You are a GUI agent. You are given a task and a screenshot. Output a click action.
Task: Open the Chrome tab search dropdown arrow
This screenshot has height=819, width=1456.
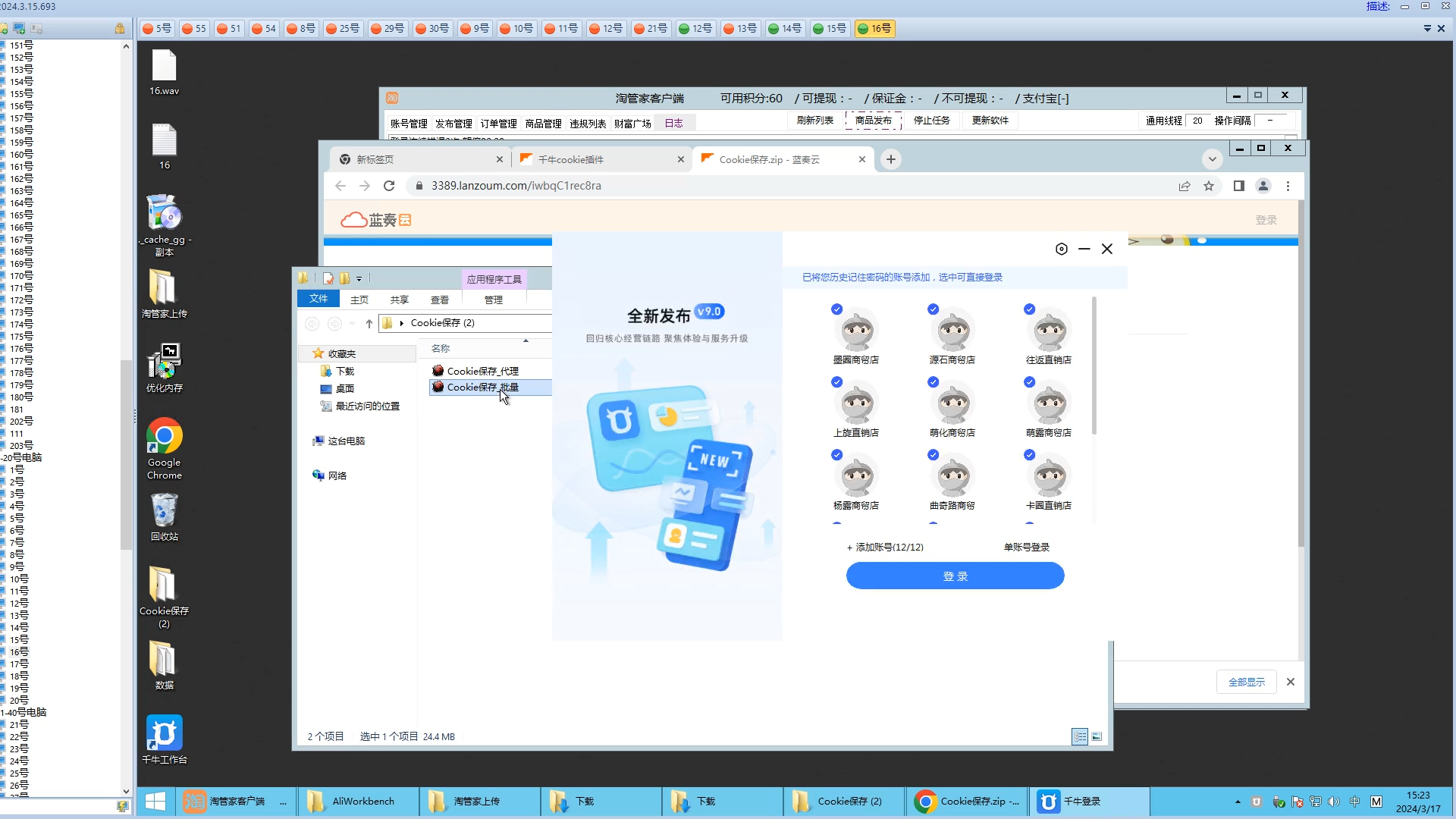[x=1212, y=159]
